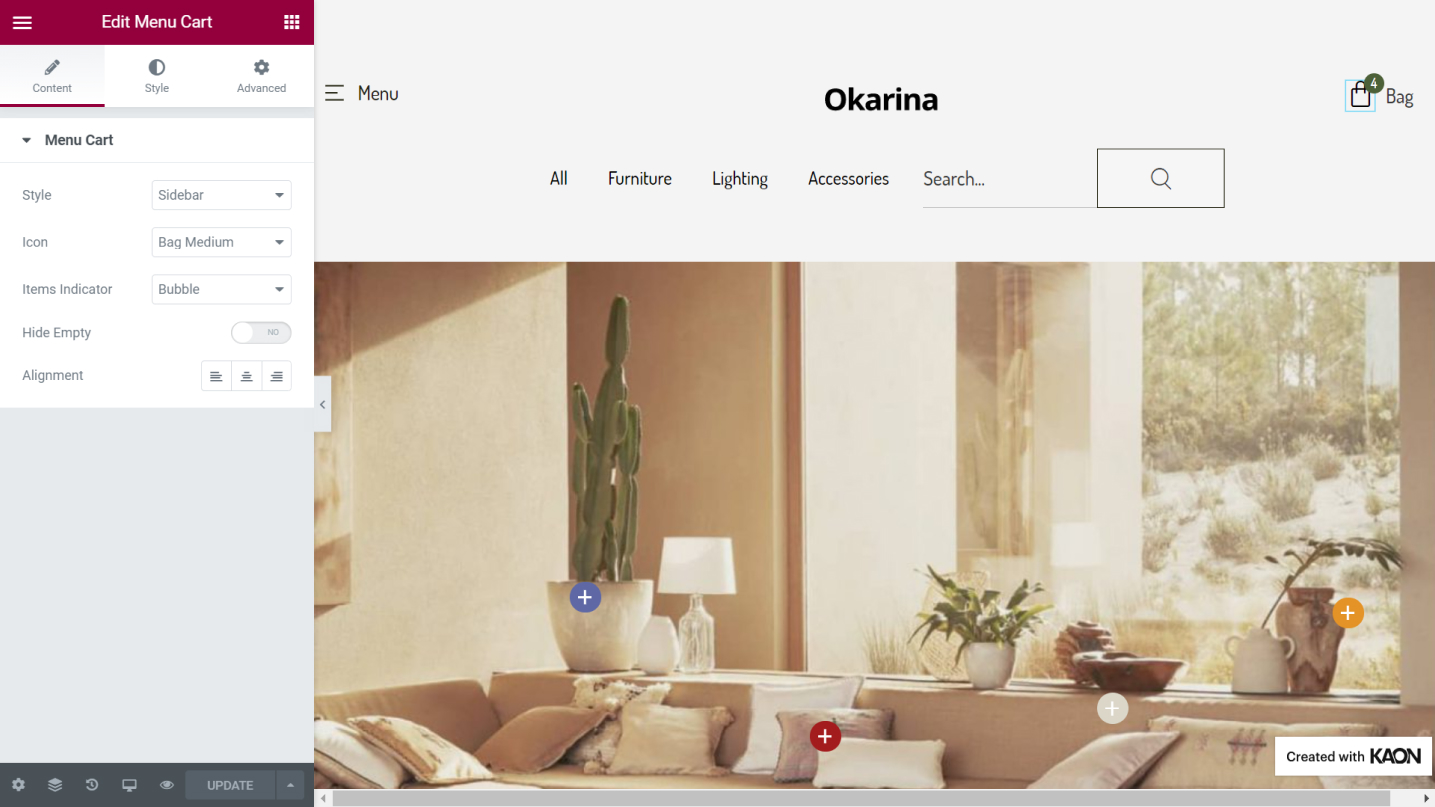The height and width of the screenshot is (807, 1435).
Task: Click the orange plus hotspot marker
Action: pyautogui.click(x=1348, y=612)
